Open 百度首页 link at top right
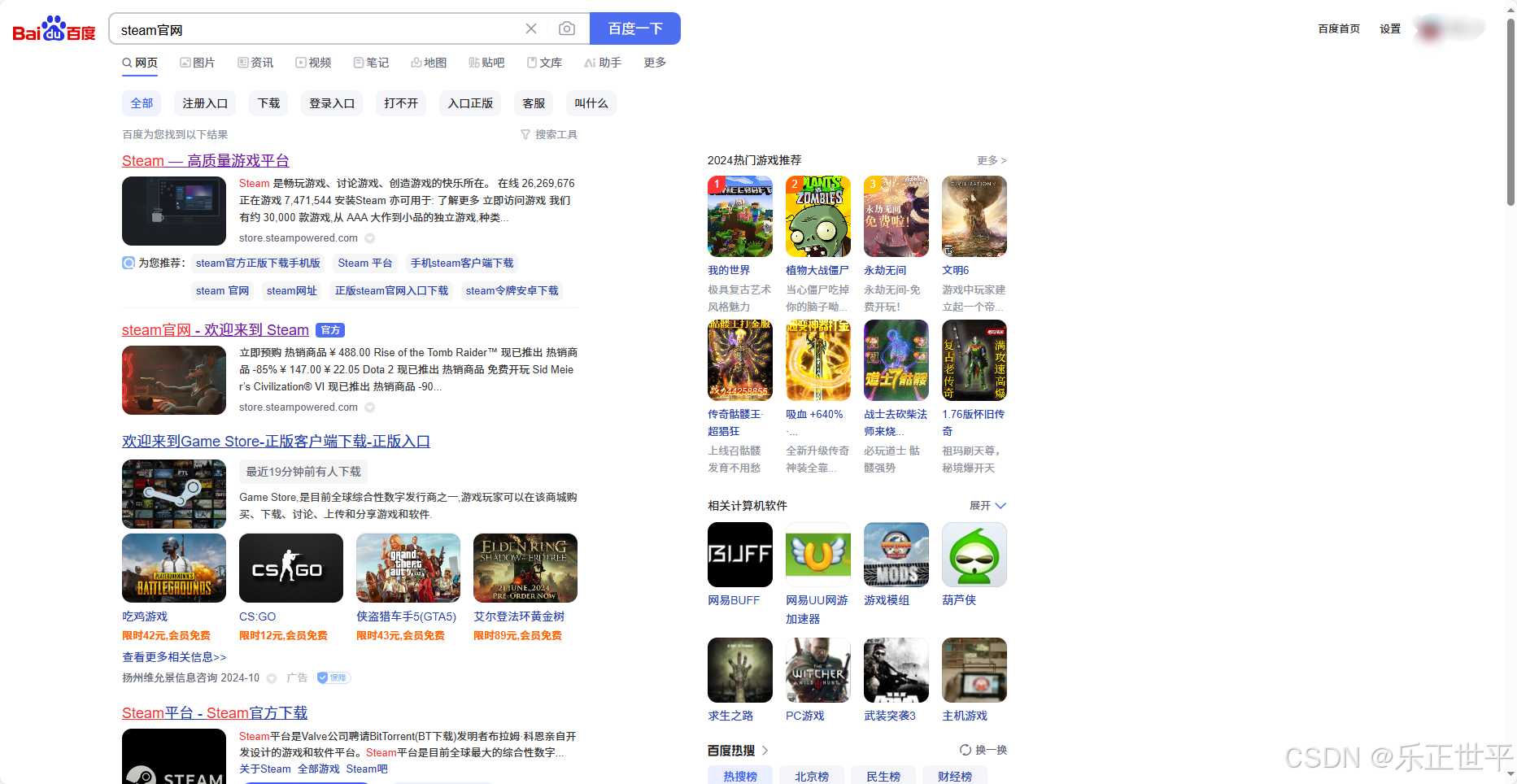This screenshot has height=784, width=1517. pyautogui.click(x=1339, y=28)
